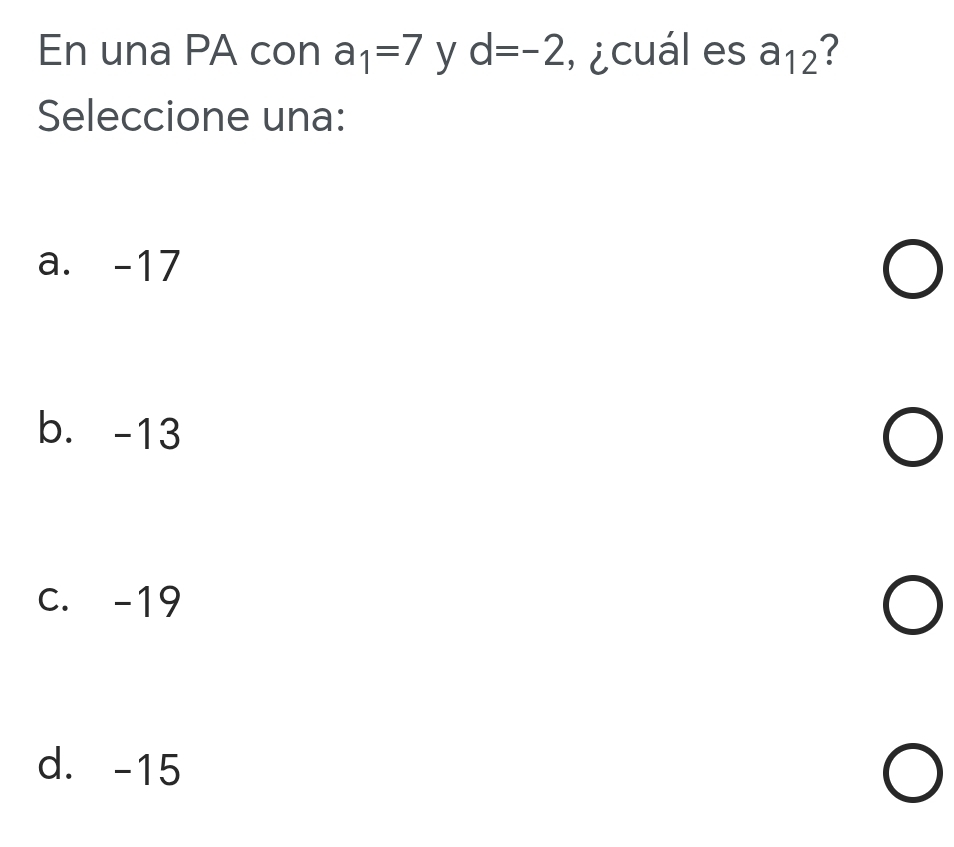Pick the answer text -19

(147, 603)
